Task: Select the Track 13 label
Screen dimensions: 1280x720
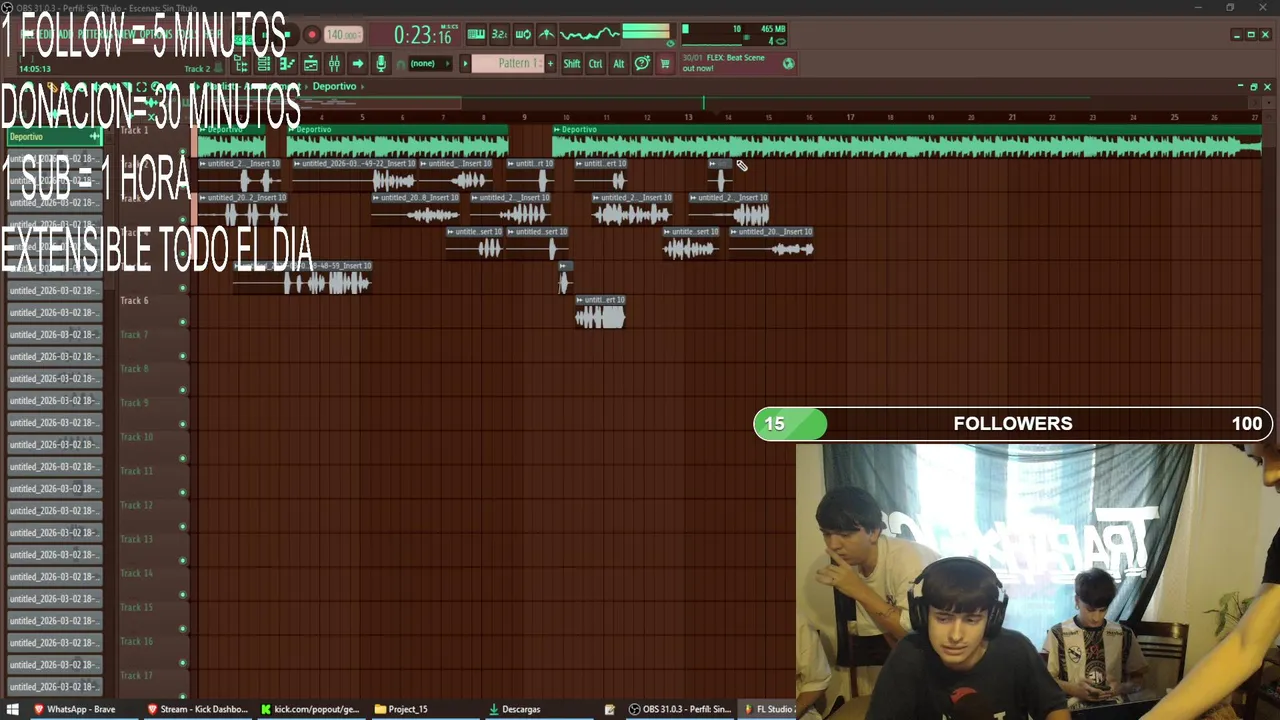Action: click(x=136, y=539)
